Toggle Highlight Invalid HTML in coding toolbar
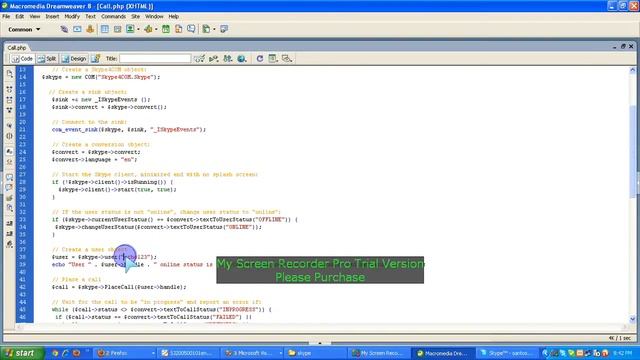The width and height of the screenshot is (640, 360). click(x=9, y=162)
